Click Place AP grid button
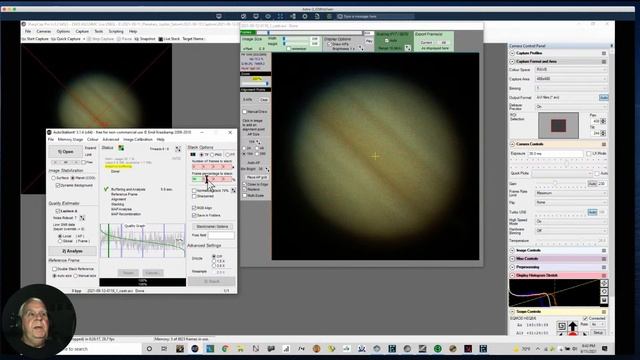Viewport: 640px width, 360px height. pos(256,178)
